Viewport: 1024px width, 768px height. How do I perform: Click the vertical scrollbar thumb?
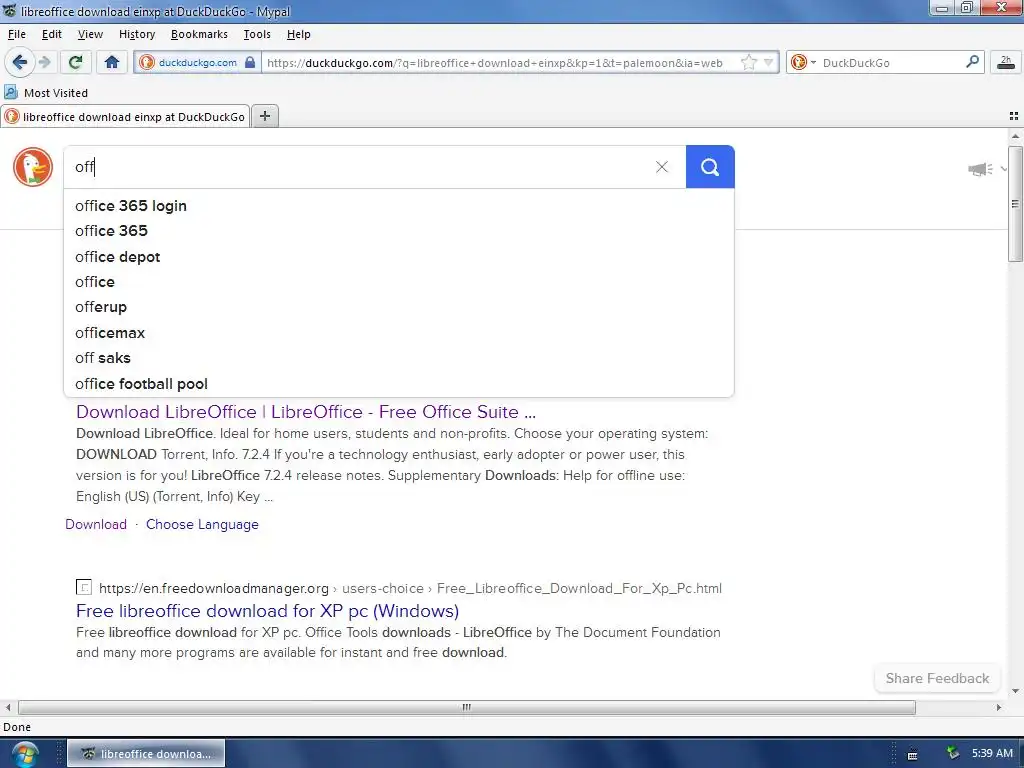[1015, 204]
